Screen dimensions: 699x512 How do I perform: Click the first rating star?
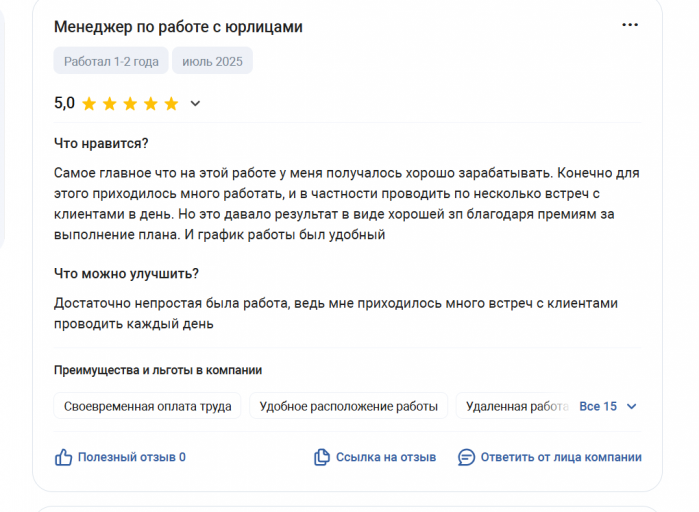(x=89, y=104)
